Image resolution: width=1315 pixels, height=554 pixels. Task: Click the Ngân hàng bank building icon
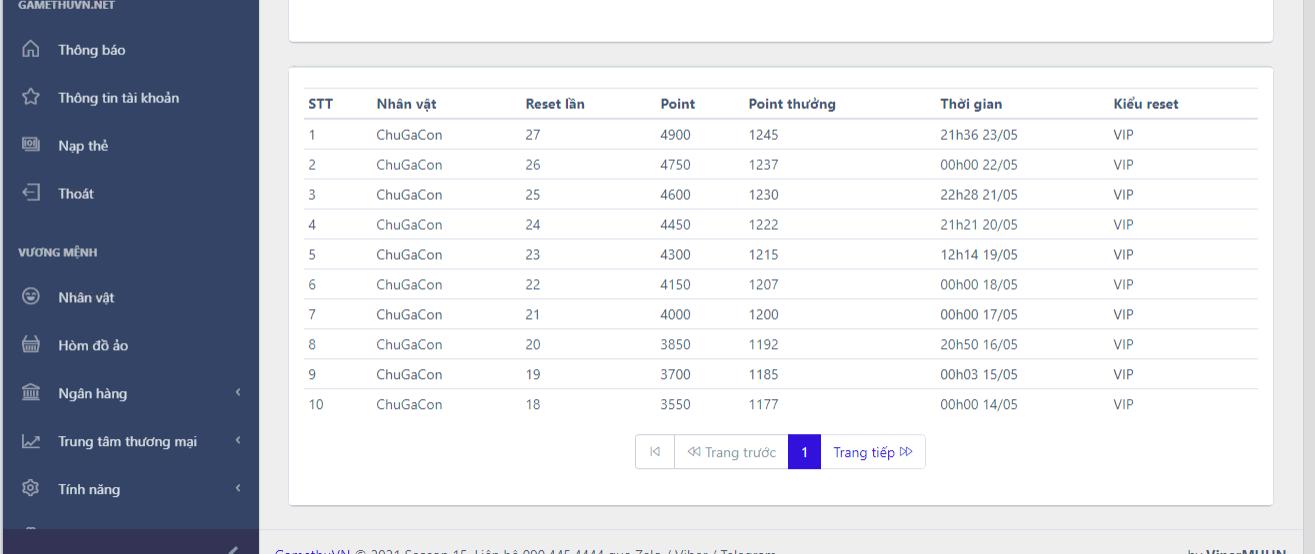click(31, 393)
